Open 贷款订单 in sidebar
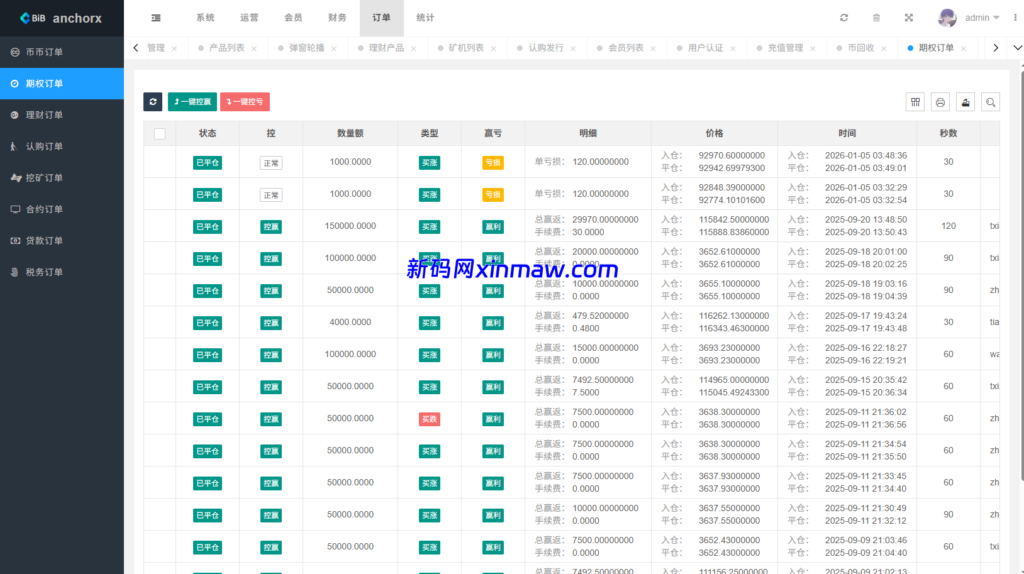This screenshot has height=574, width=1024. (x=62, y=240)
